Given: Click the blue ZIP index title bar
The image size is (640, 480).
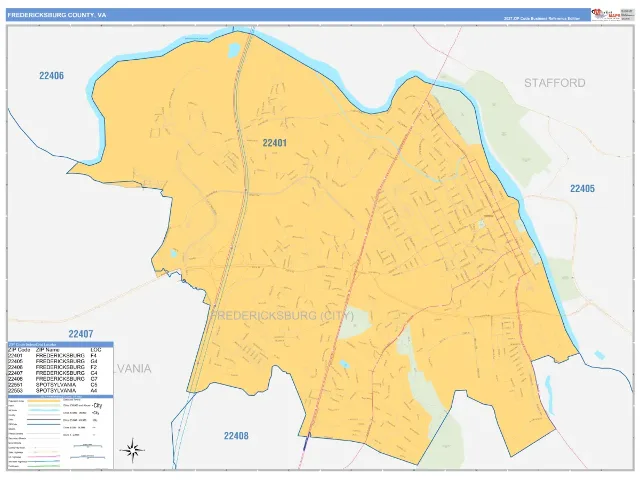Looking at the screenshot, I should (61, 344).
